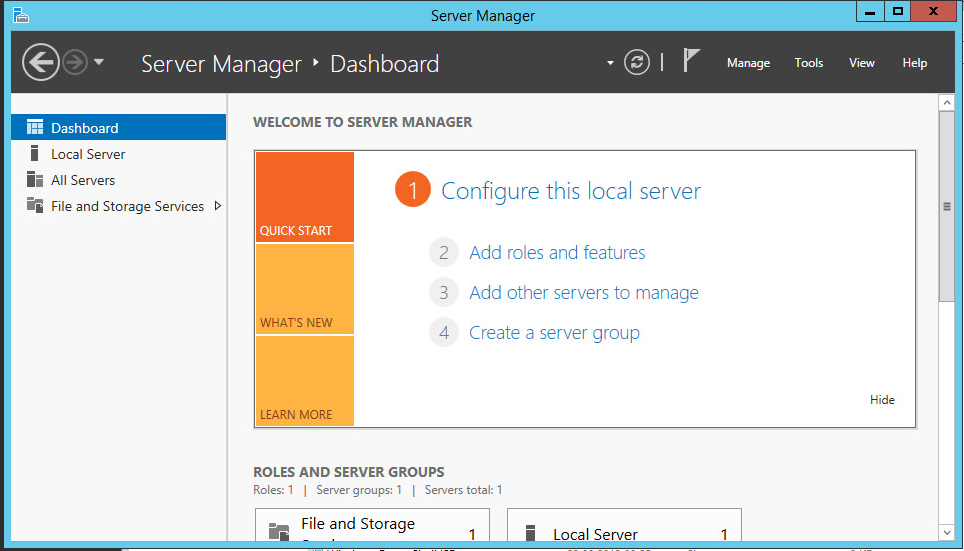Click Add roles and features link

(x=557, y=253)
